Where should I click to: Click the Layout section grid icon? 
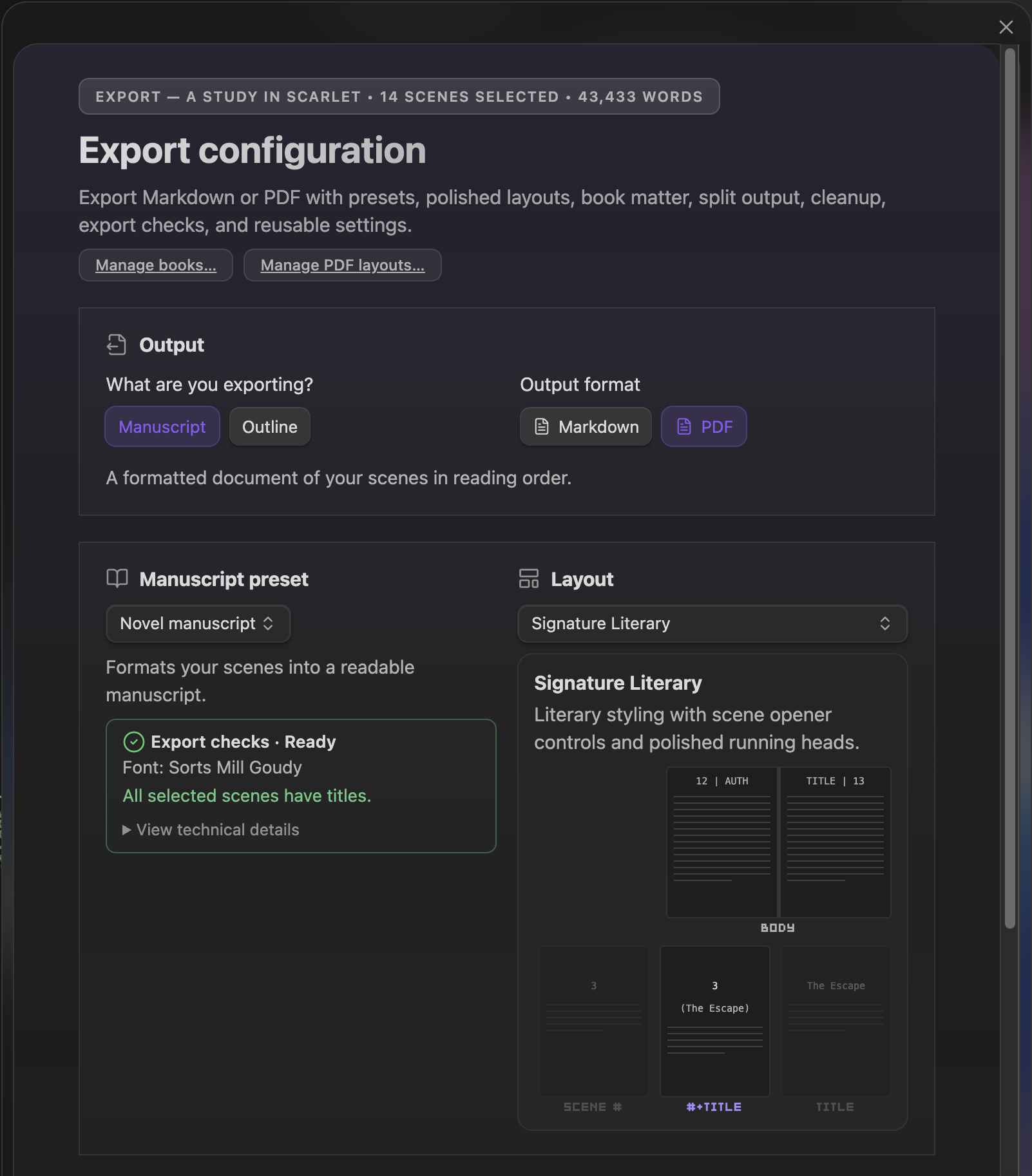point(529,578)
